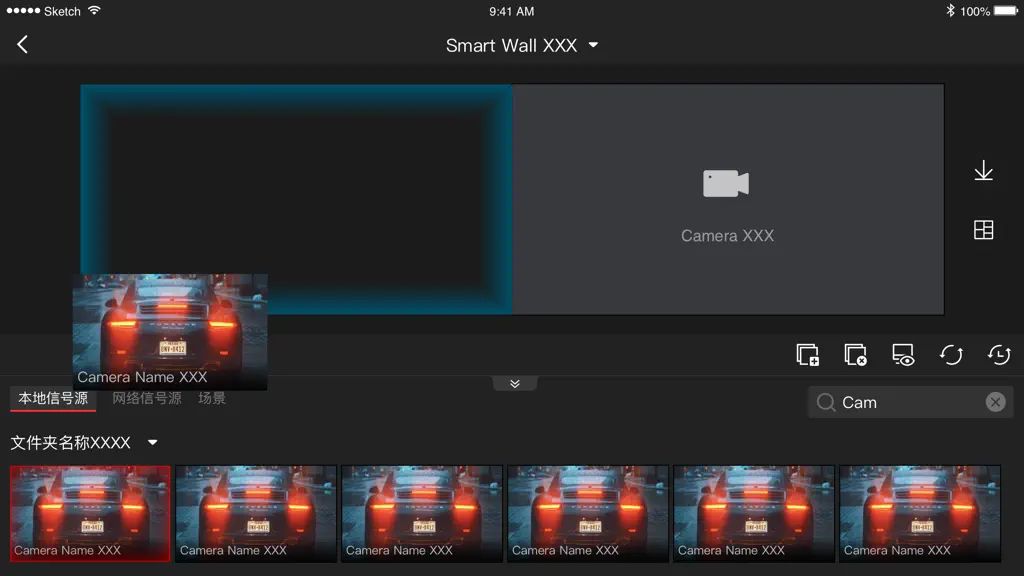Click the download arrow icon on right
The width and height of the screenshot is (1024, 576).
click(x=984, y=171)
